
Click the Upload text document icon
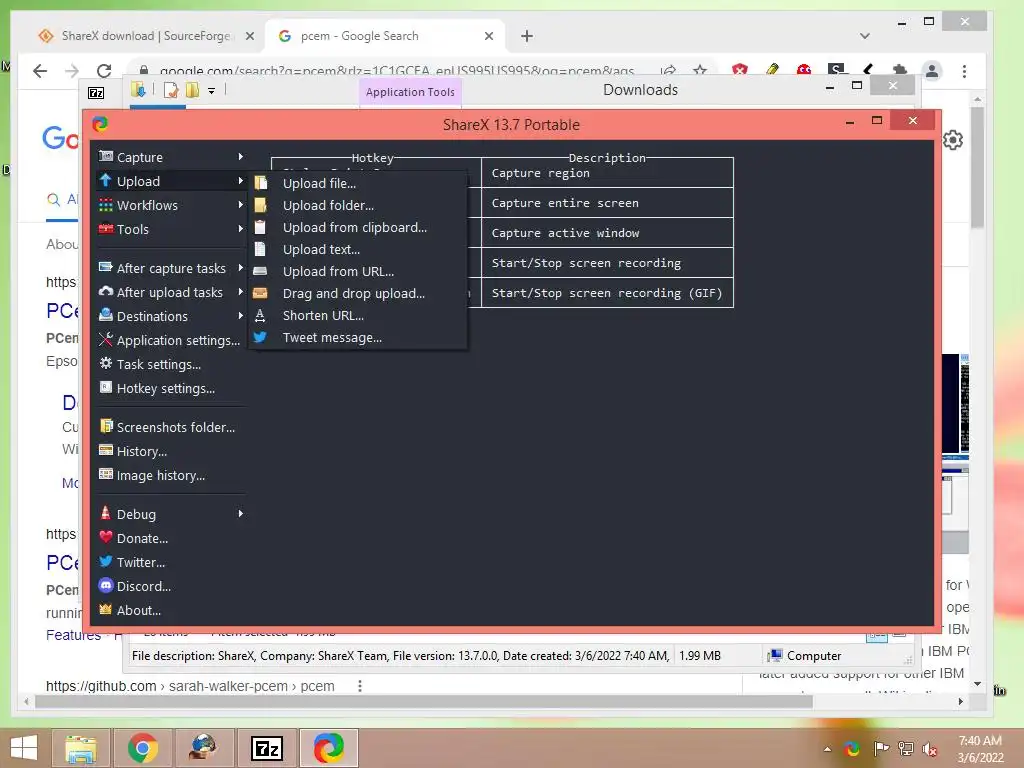[260, 249]
